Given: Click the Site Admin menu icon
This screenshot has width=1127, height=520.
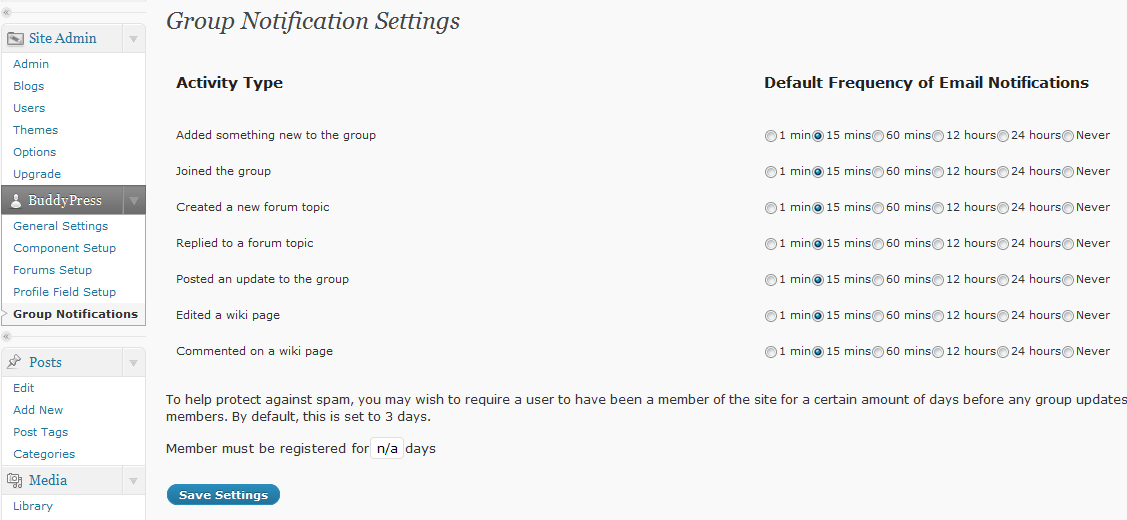Looking at the screenshot, I should coord(14,38).
